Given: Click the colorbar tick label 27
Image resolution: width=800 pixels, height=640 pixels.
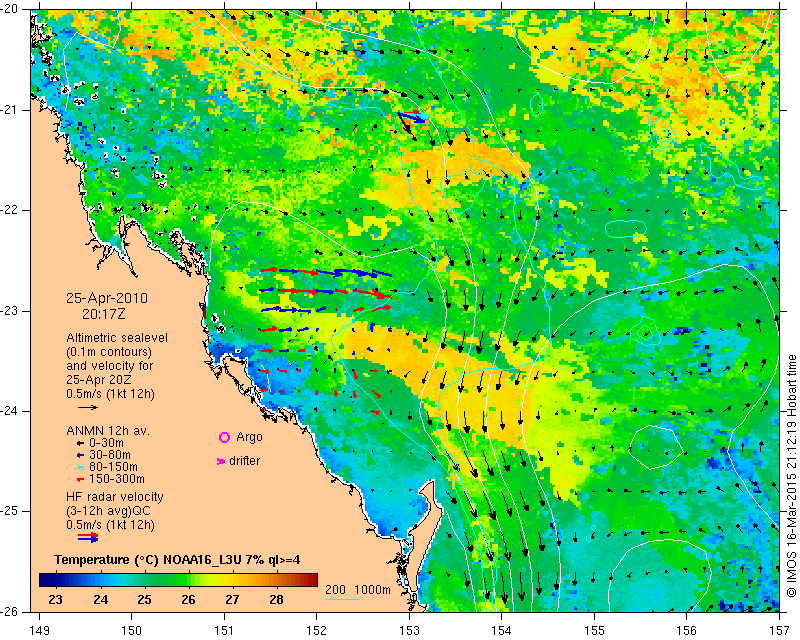Looking at the screenshot, I should point(232,599).
